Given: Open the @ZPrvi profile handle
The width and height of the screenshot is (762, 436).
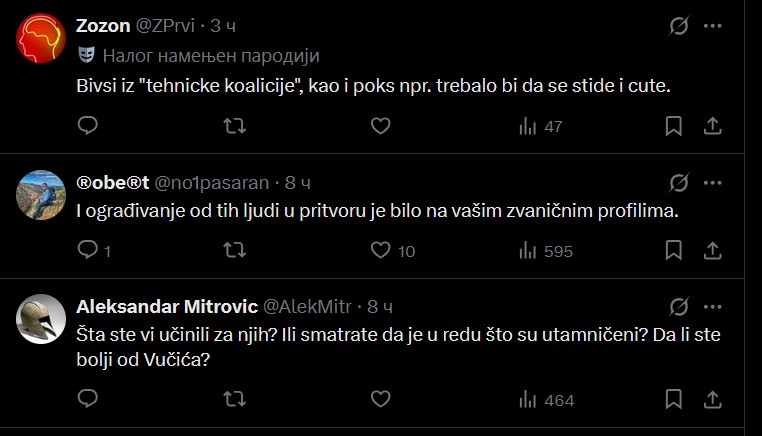Looking at the screenshot, I should (x=165, y=26).
